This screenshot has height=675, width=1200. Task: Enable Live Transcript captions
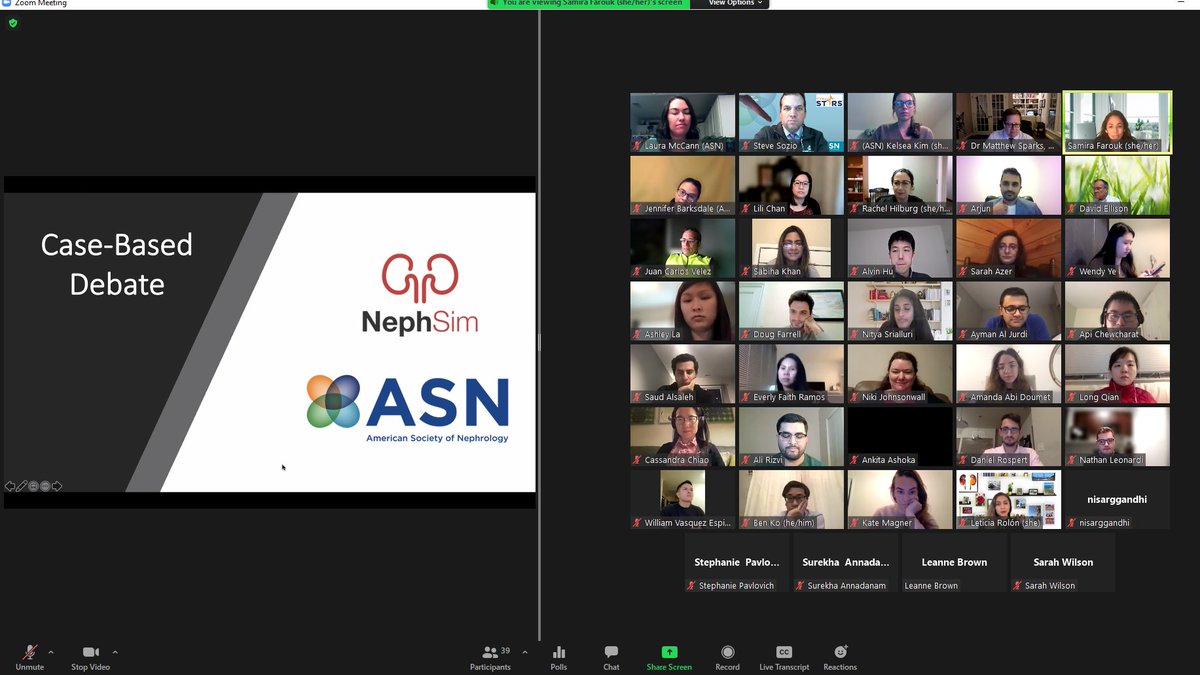784,657
